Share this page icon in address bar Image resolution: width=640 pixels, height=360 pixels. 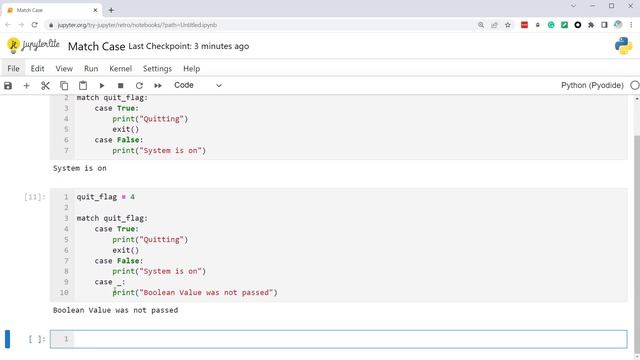pyautogui.click(x=494, y=25)
